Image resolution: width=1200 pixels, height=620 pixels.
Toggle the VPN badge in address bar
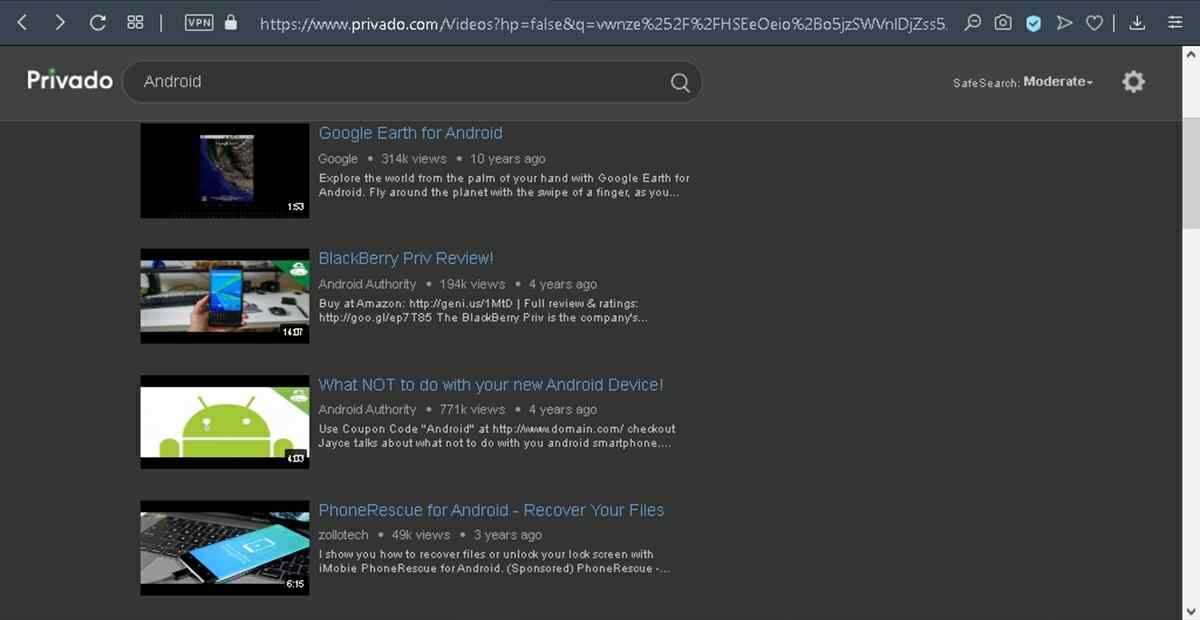199,22
